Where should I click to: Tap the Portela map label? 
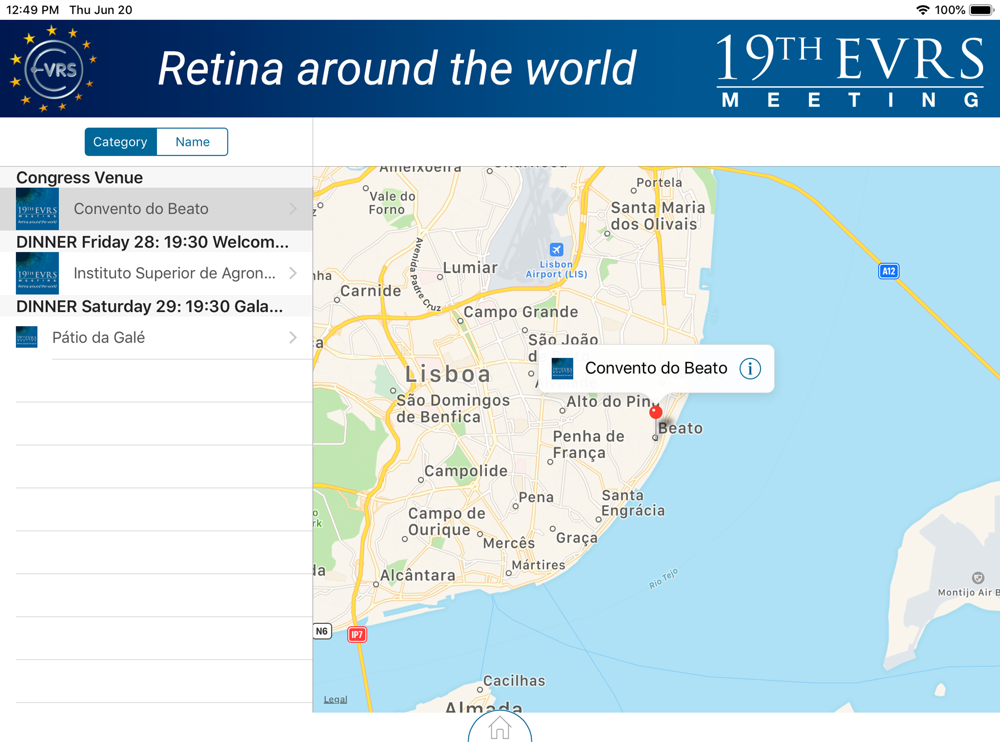[659, 182]
